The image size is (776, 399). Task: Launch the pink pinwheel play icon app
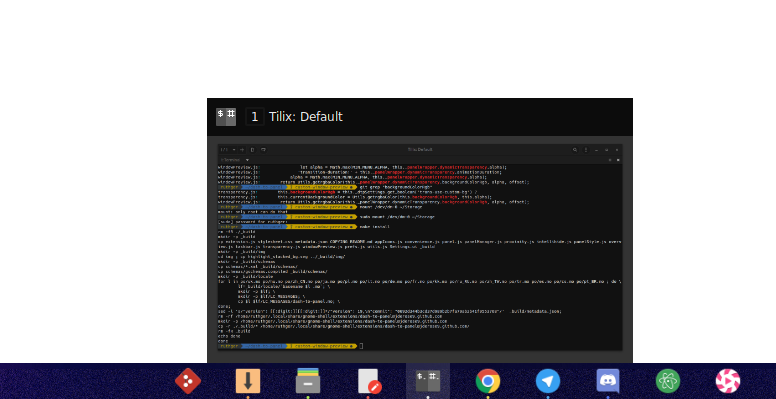(x=728, y=381)
